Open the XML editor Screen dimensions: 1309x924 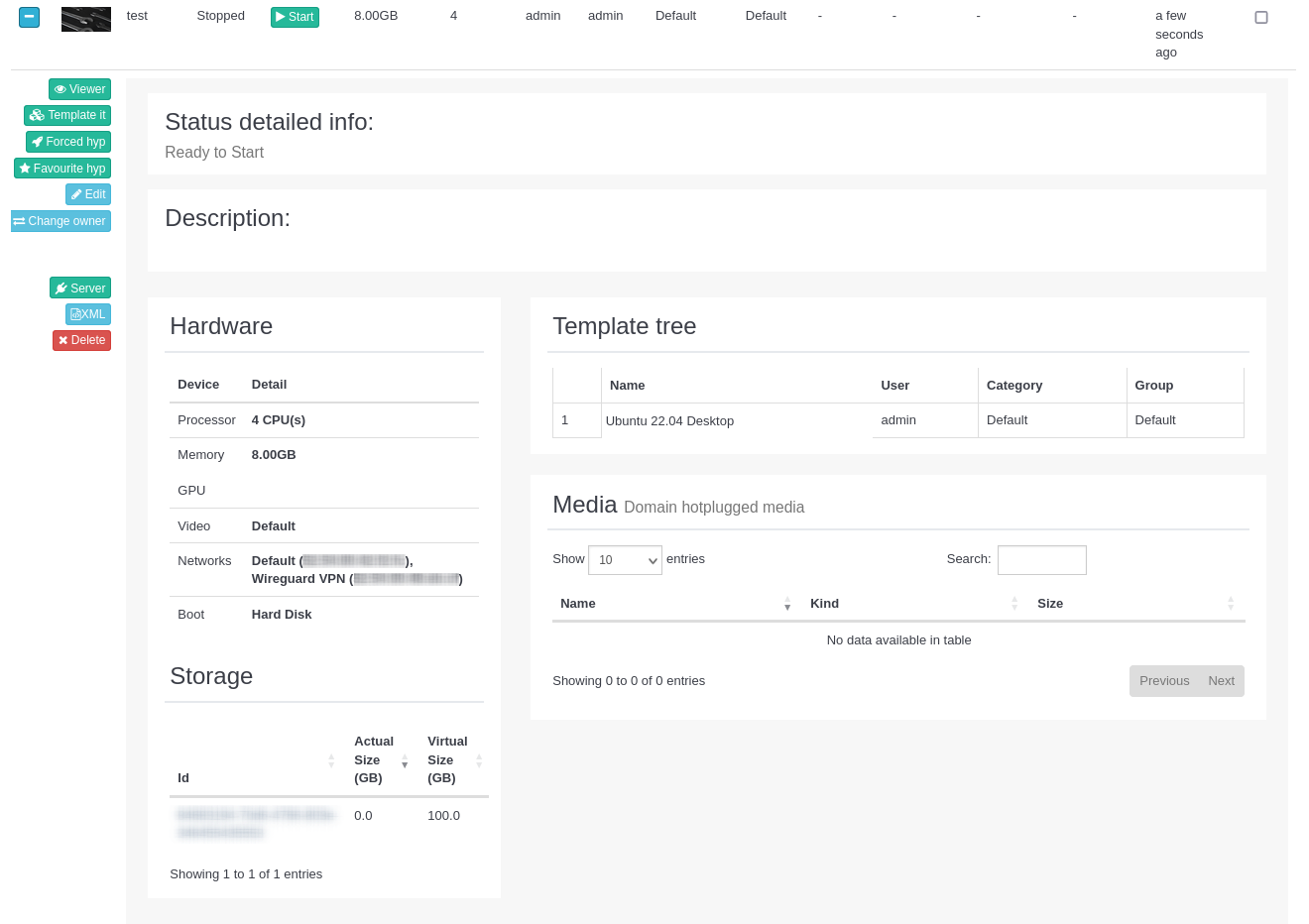point(88,314)
